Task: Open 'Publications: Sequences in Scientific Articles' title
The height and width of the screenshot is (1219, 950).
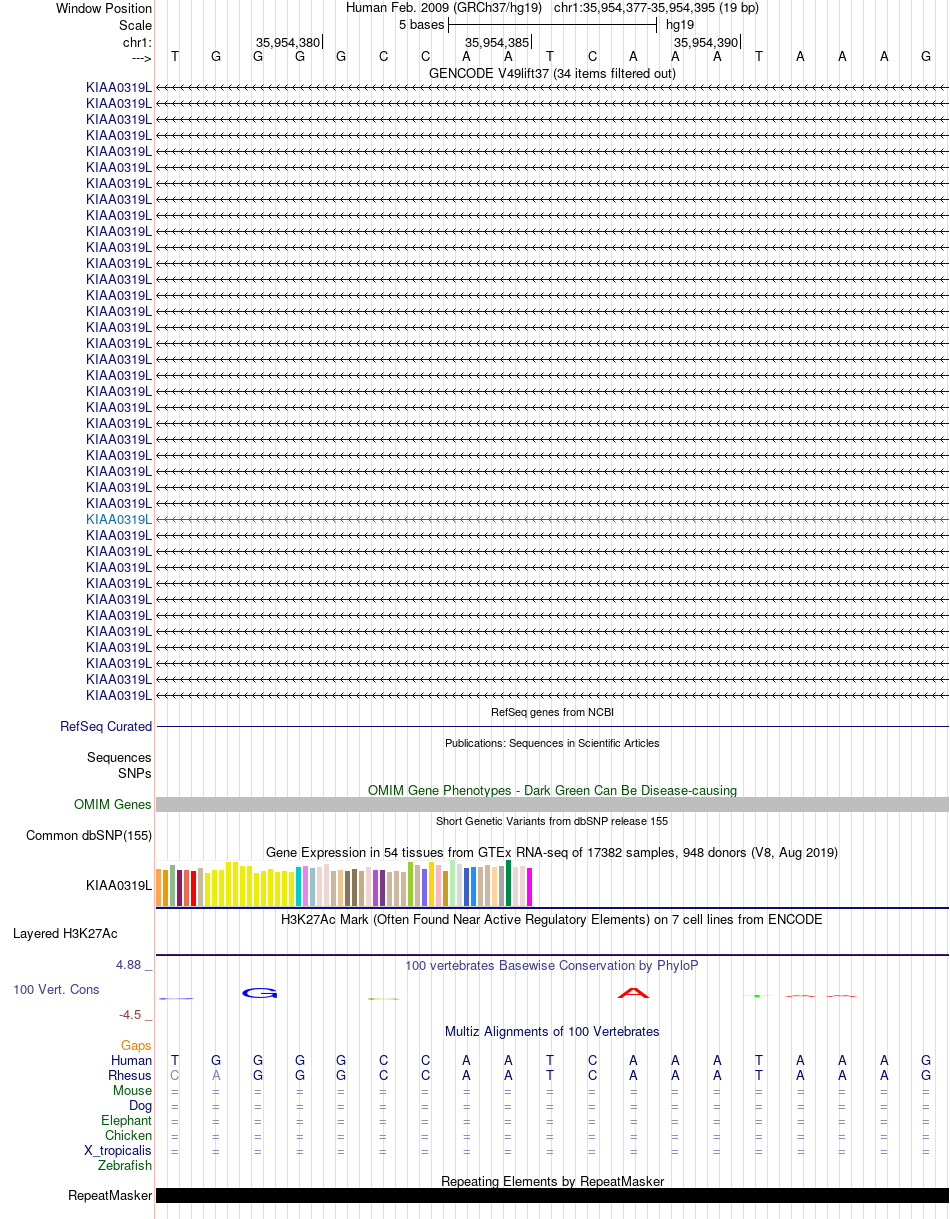Action: [552, 743]
